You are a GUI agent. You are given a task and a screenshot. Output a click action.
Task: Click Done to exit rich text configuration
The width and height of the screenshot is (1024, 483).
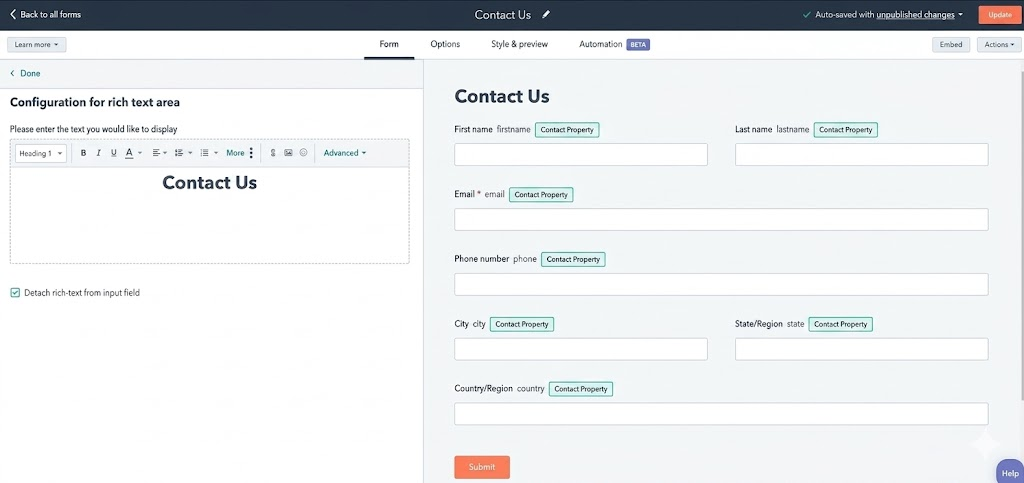point(25,73)
